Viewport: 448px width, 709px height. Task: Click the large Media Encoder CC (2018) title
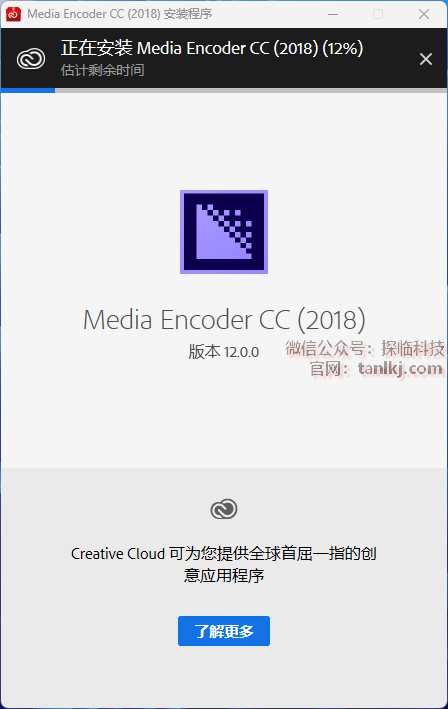pyautogui.click(x=224, y=320)
